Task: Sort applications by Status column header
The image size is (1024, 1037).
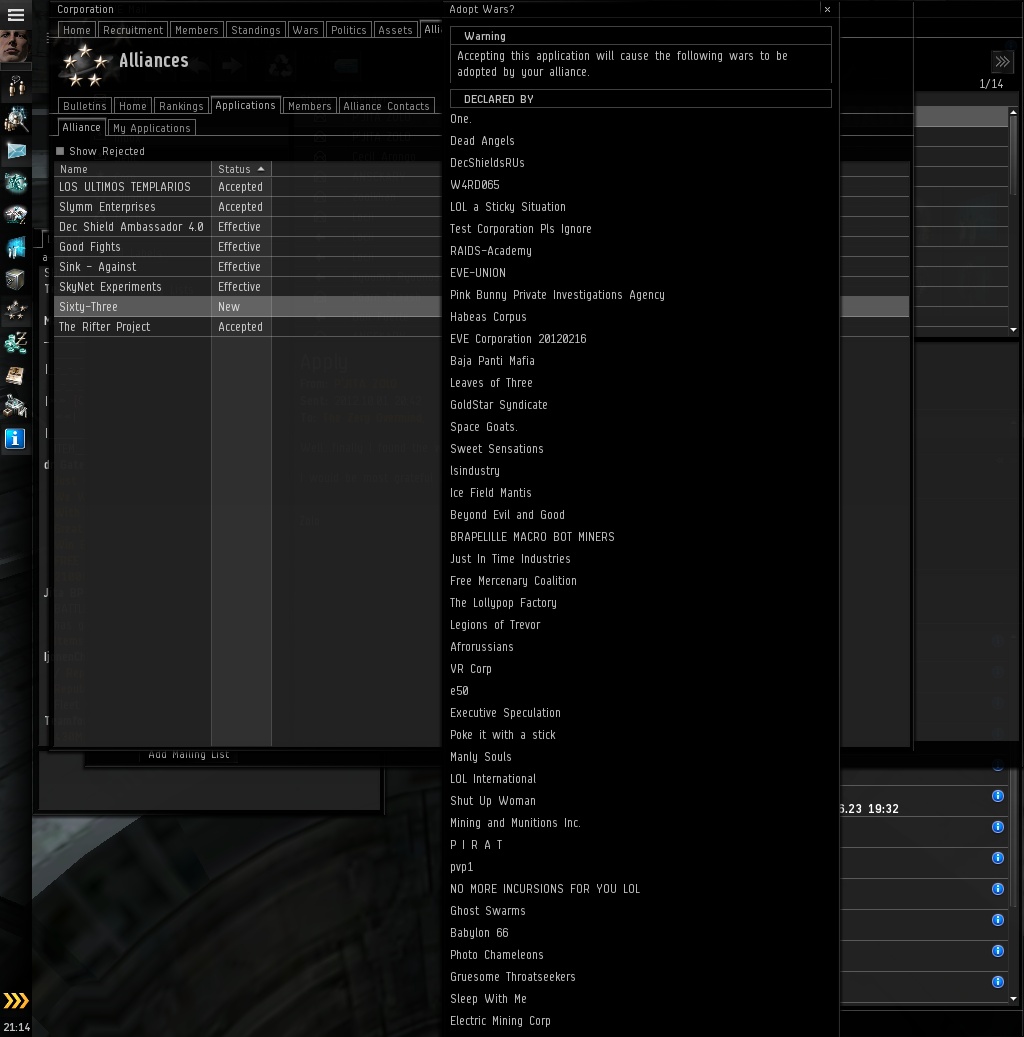Action: [x=241, y=169]
